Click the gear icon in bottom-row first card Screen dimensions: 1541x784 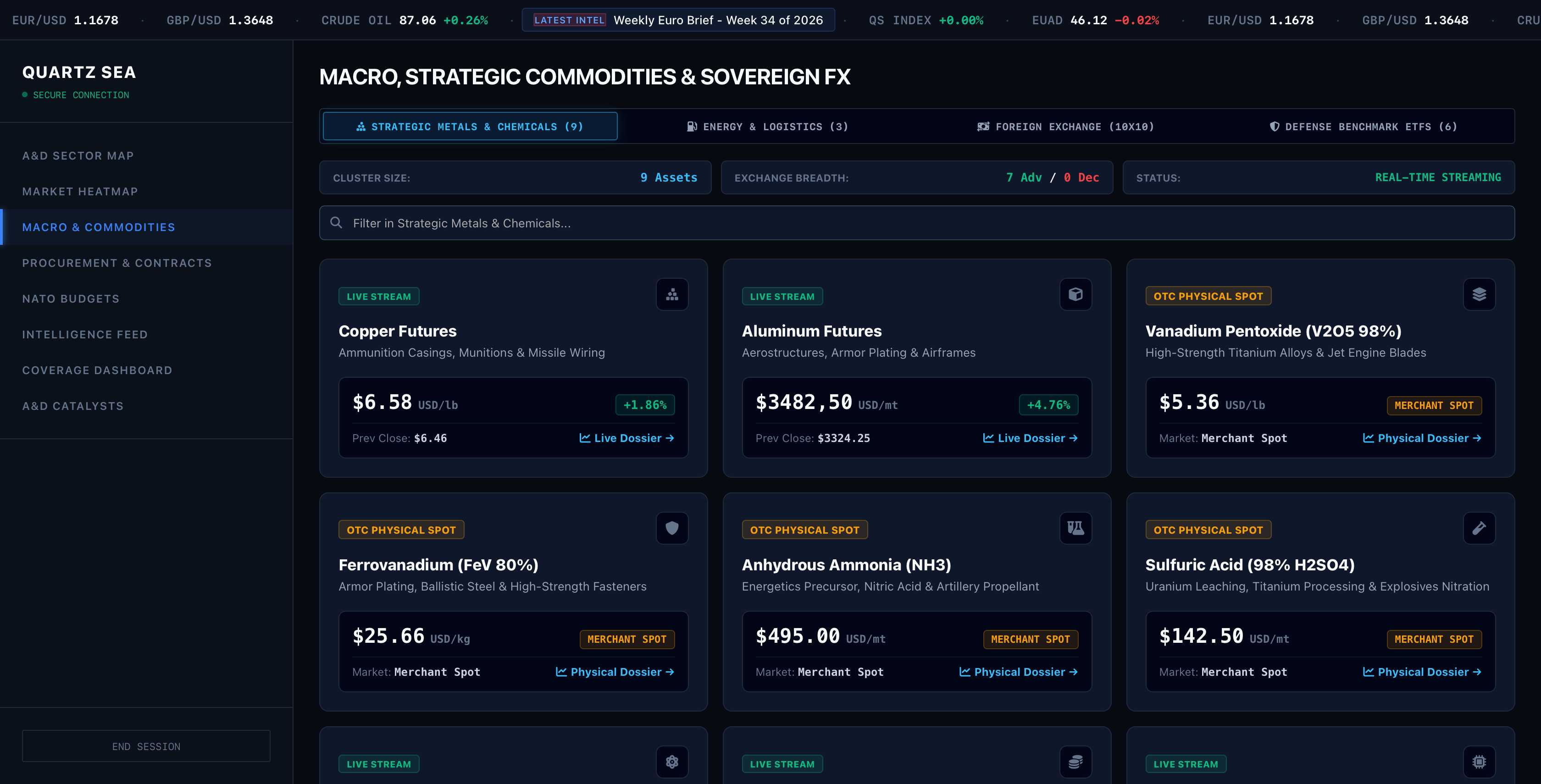[672, 762]
